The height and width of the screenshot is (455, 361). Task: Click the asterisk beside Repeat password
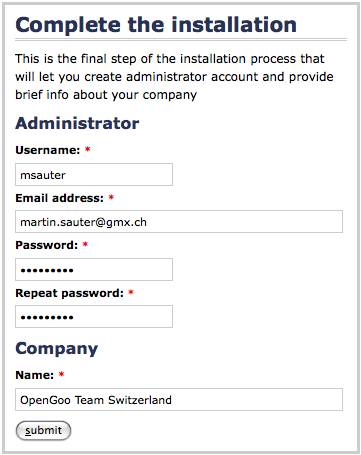(x=131, y=292)
